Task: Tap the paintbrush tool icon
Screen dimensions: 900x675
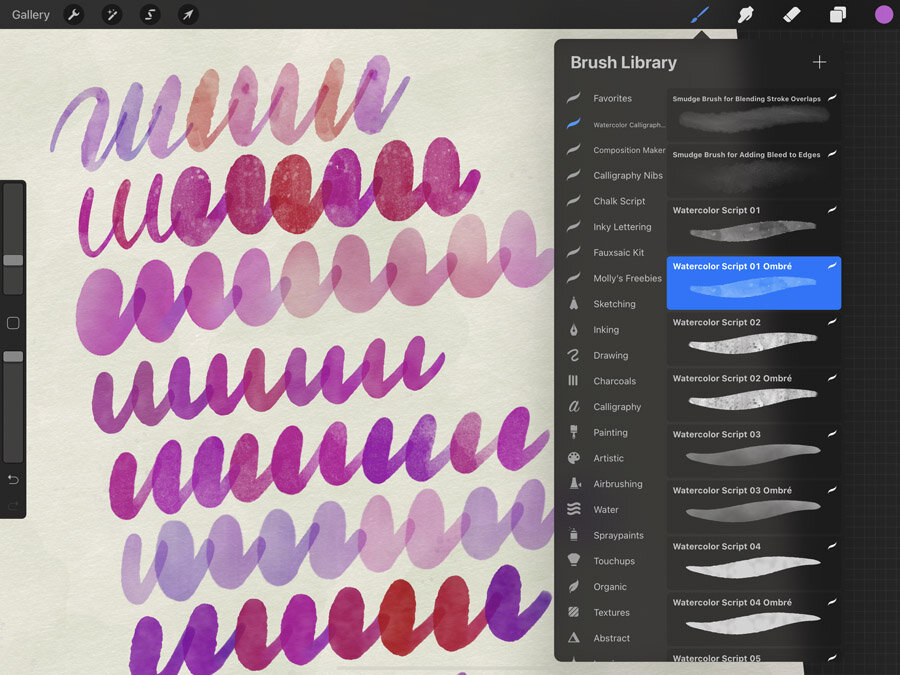Action: tap(701, 15)
